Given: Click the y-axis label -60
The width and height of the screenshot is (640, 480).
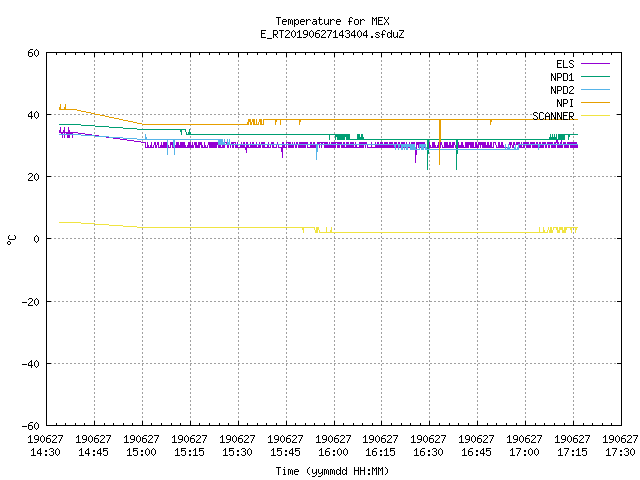Looking at the screenshot, I should click(31, 426).
